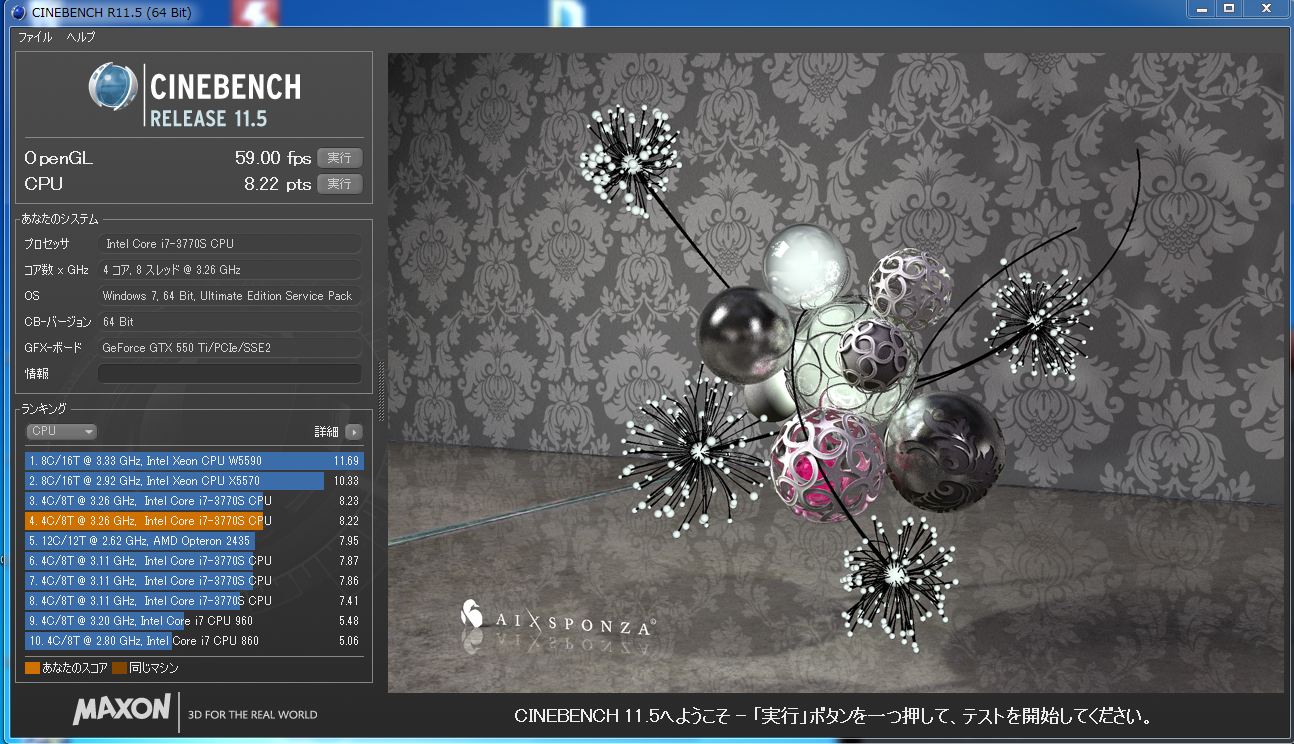Click the brown 同じマシン legend swatch
This screenshot has width=1294, height=744.
point(119,668)
